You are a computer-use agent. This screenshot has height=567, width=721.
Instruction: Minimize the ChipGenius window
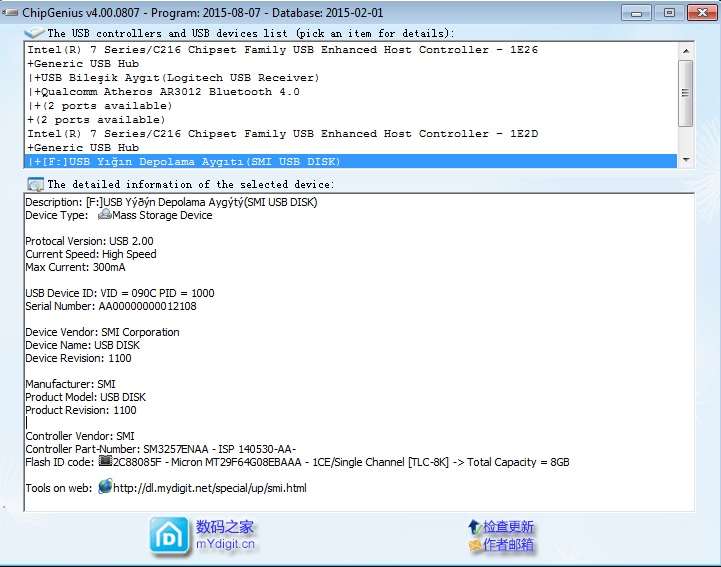click(x=636, y=12)
